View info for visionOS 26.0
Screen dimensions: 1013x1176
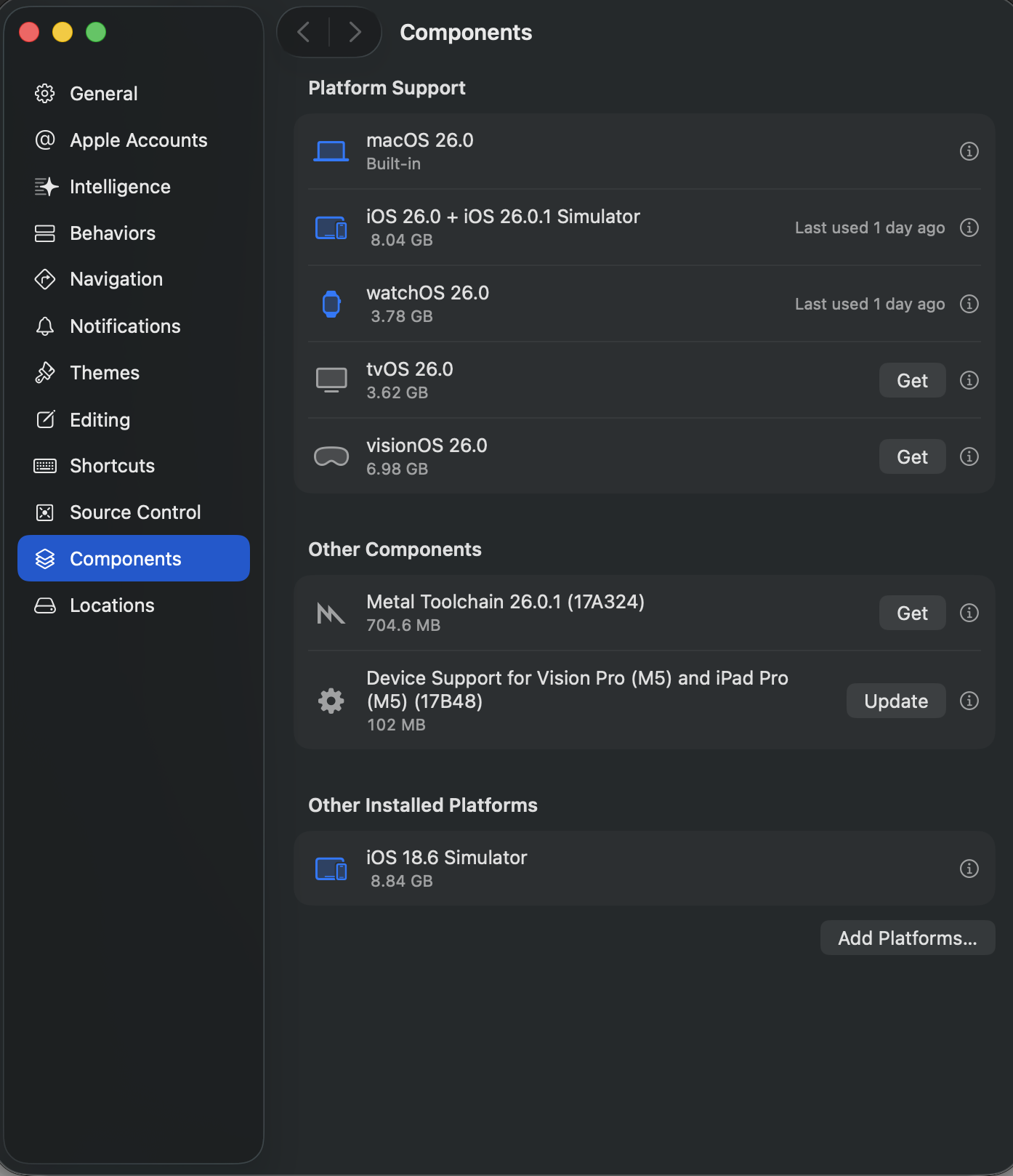tap(969, 456)
